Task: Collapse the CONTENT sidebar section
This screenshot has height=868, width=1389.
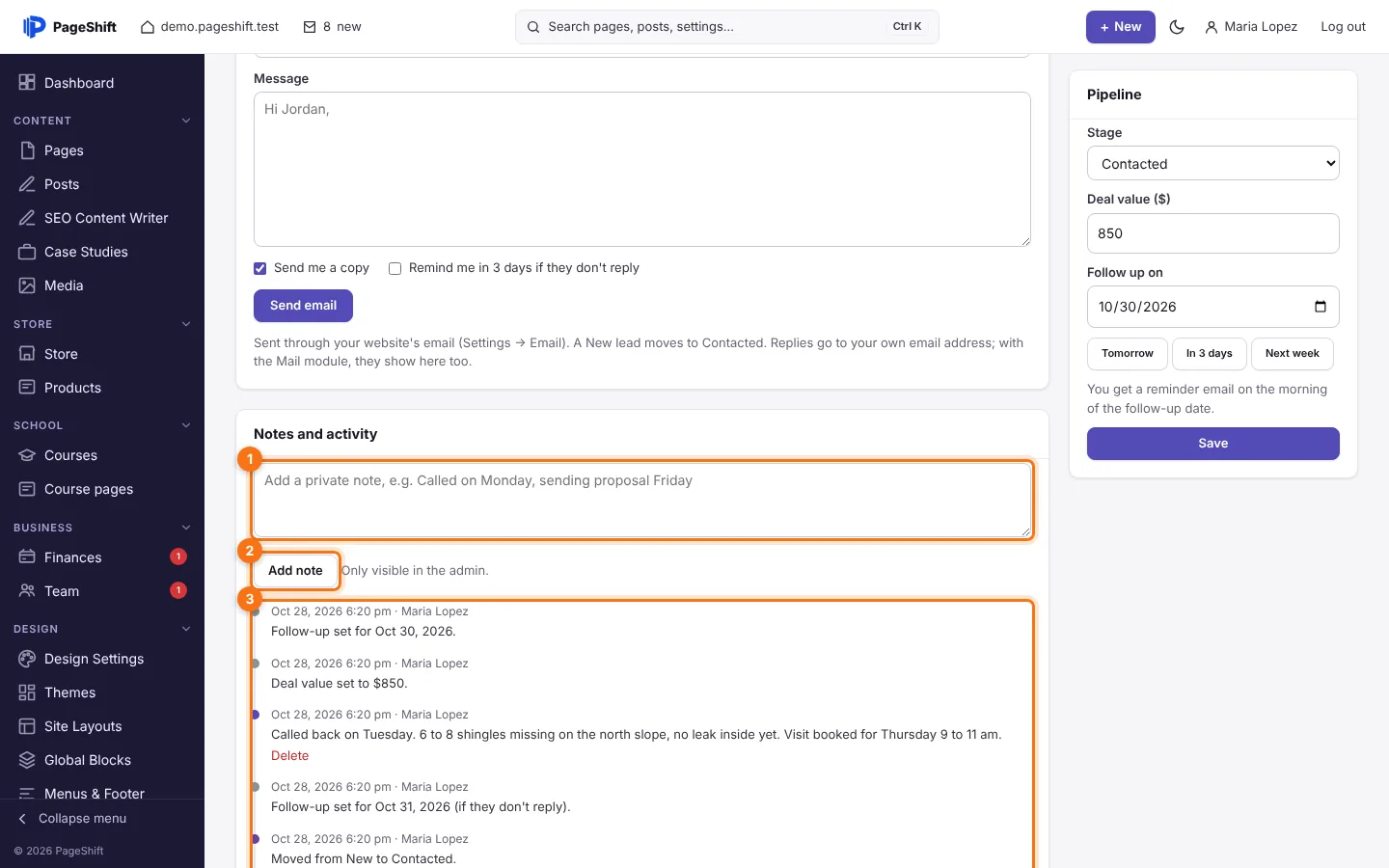Action: tap(186, 121)
